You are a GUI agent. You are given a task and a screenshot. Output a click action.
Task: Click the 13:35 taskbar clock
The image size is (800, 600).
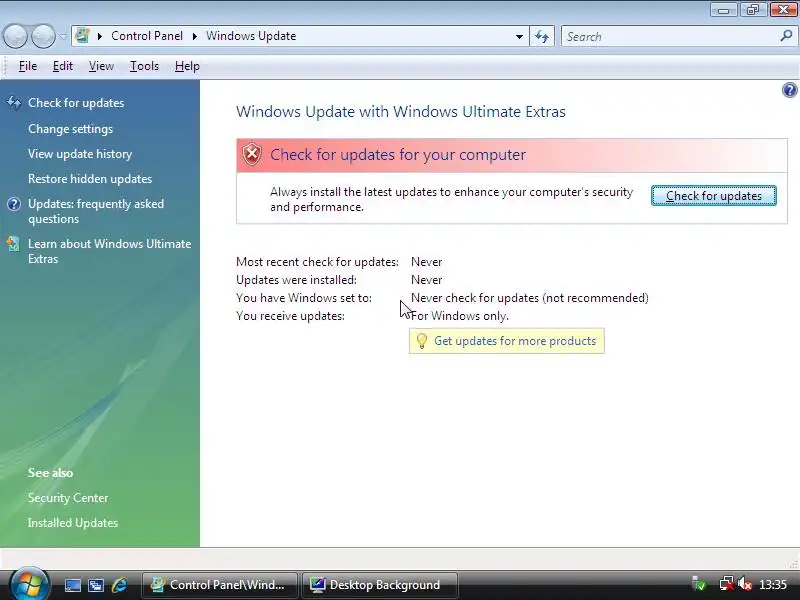[772, 584]
